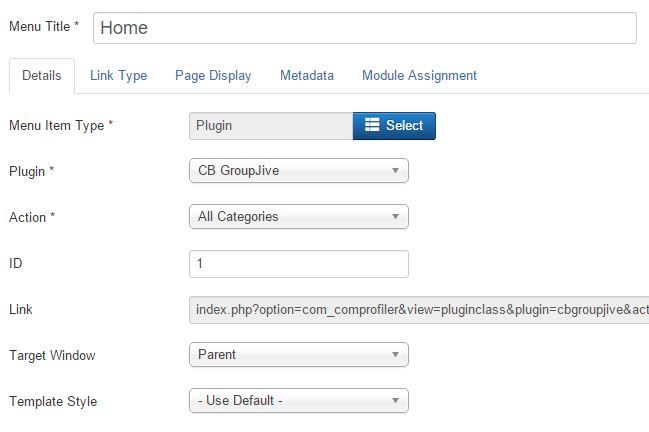Select the Details tab
The height and width of the screenshot is (432, 649).
pyautogui.click(x=42, y=76)
